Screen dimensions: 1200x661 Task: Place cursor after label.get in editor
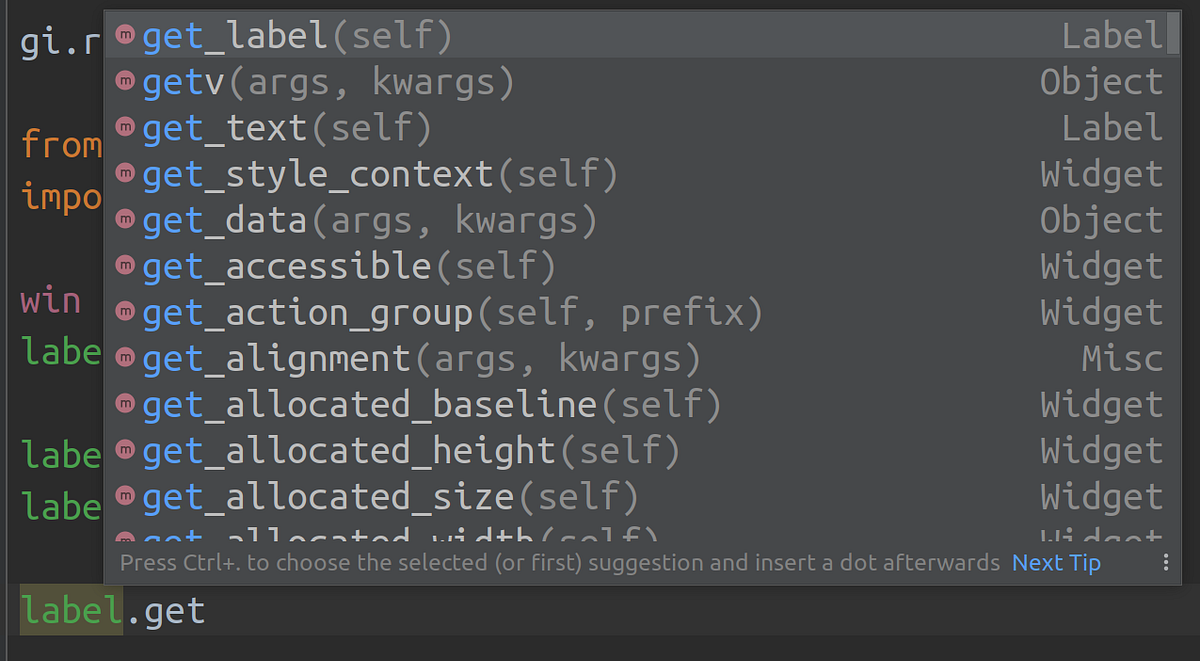[x=207, y=610]
